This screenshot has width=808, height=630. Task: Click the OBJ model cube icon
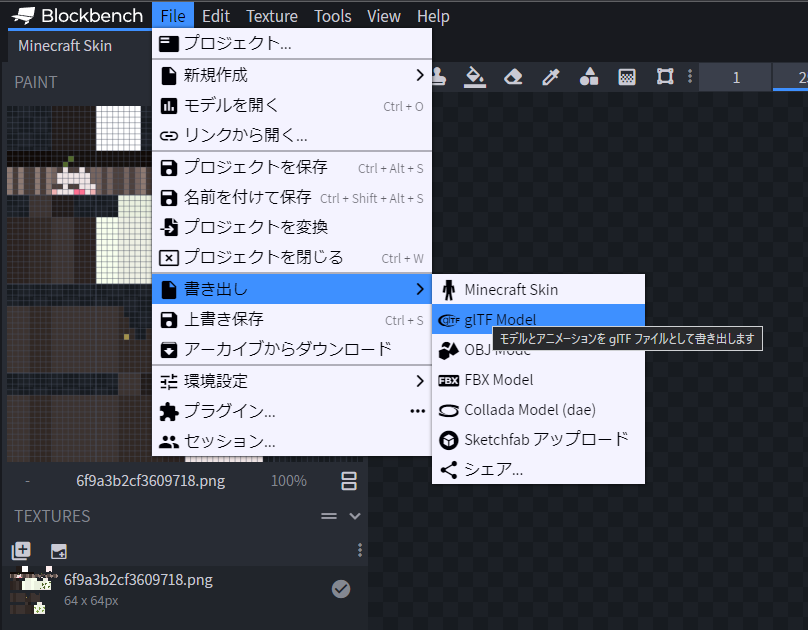(448, 350)
